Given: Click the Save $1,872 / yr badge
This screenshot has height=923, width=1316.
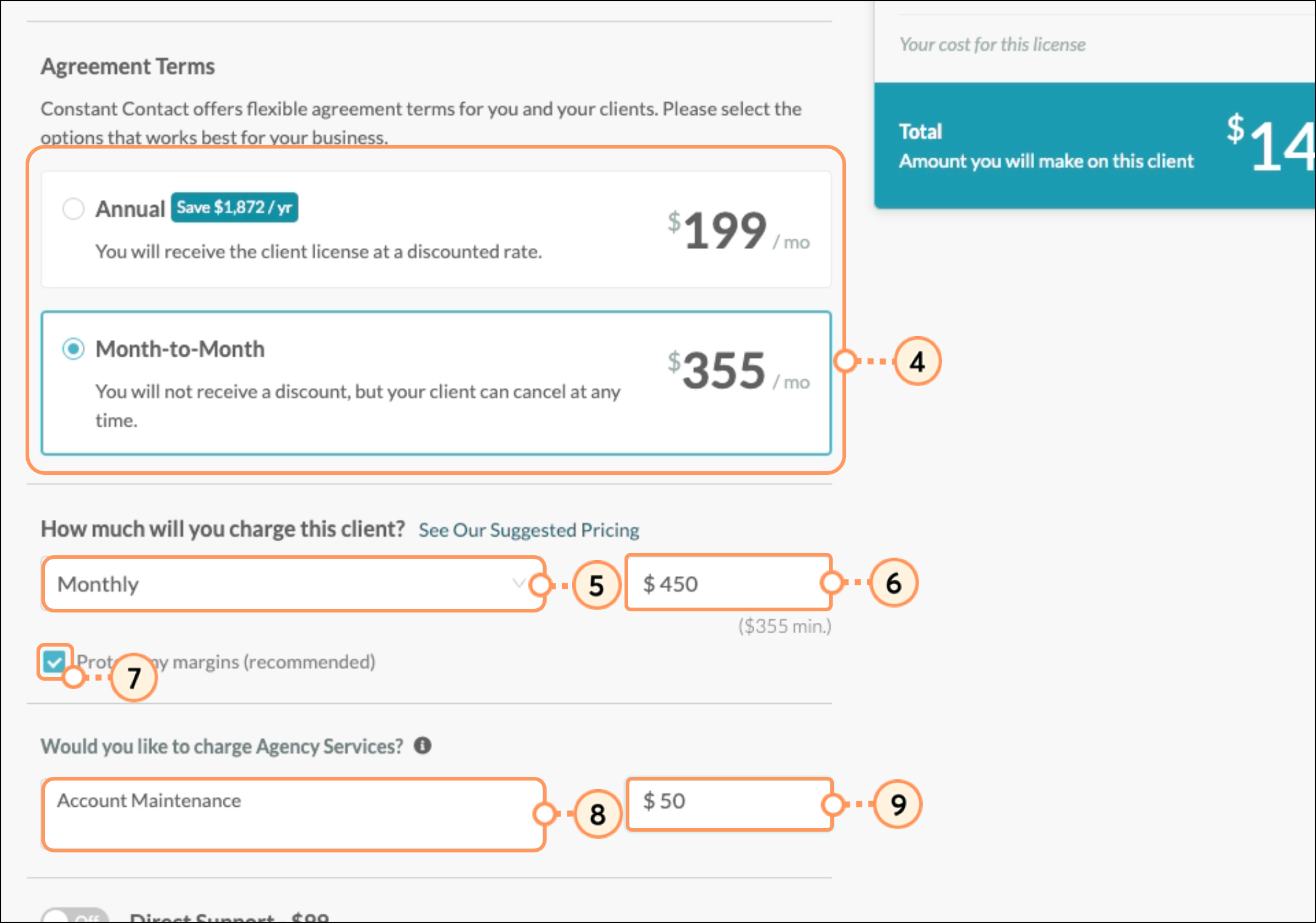Looking at the screenshot, I should pos(234,208).
